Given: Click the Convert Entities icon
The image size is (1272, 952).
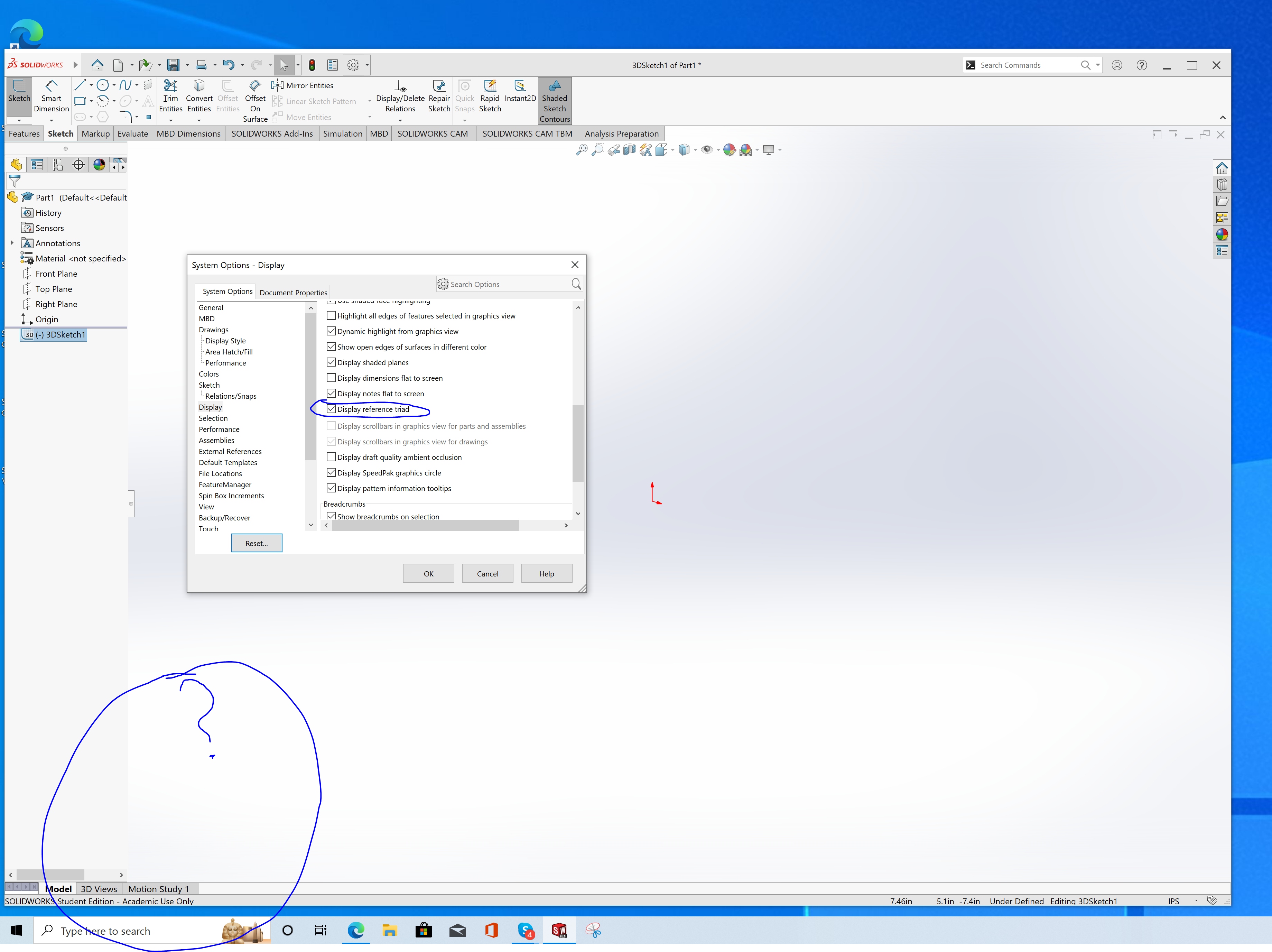Looking at the screenshot, I should pos(199,86).
